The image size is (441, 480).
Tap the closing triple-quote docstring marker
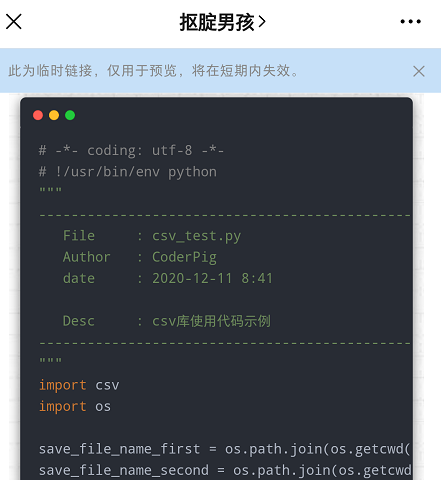(x=50, y=361)
